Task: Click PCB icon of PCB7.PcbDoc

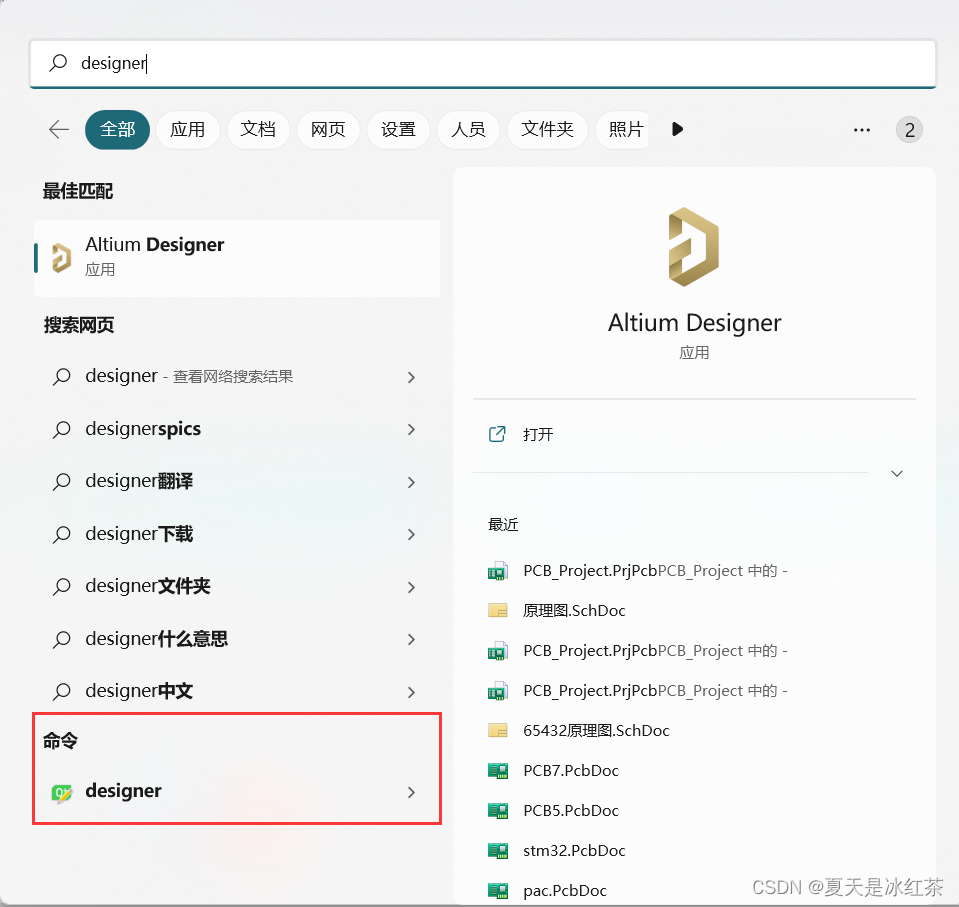Action: tap(498, 771)
